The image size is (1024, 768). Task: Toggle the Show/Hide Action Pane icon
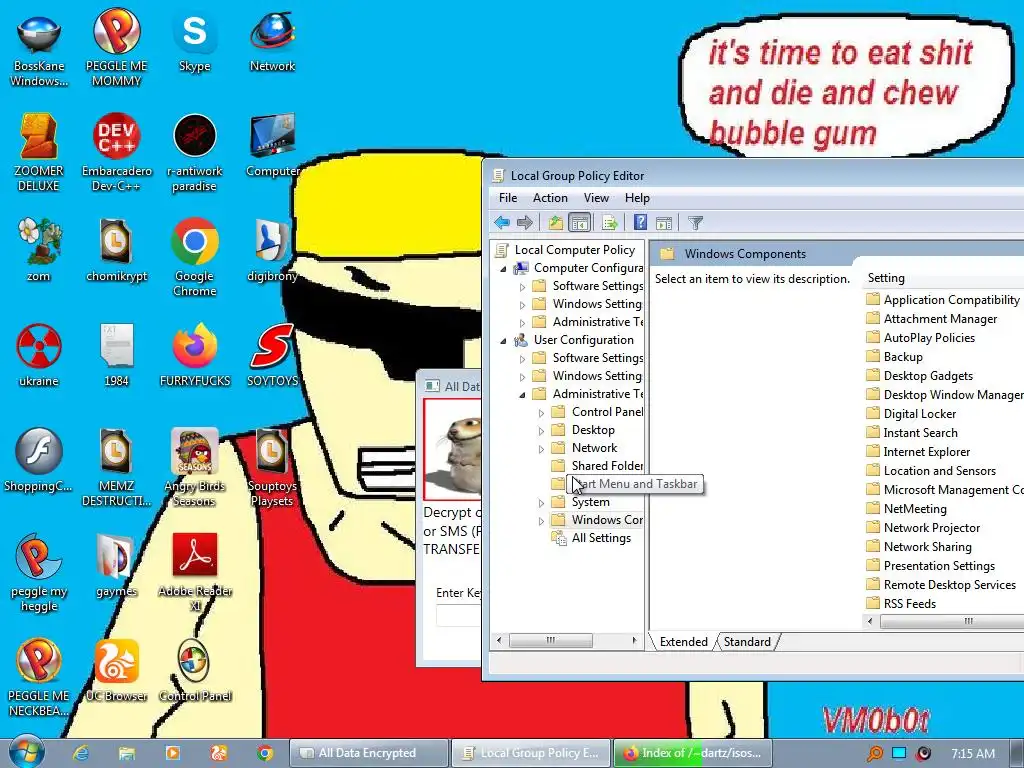coord(664,223)
